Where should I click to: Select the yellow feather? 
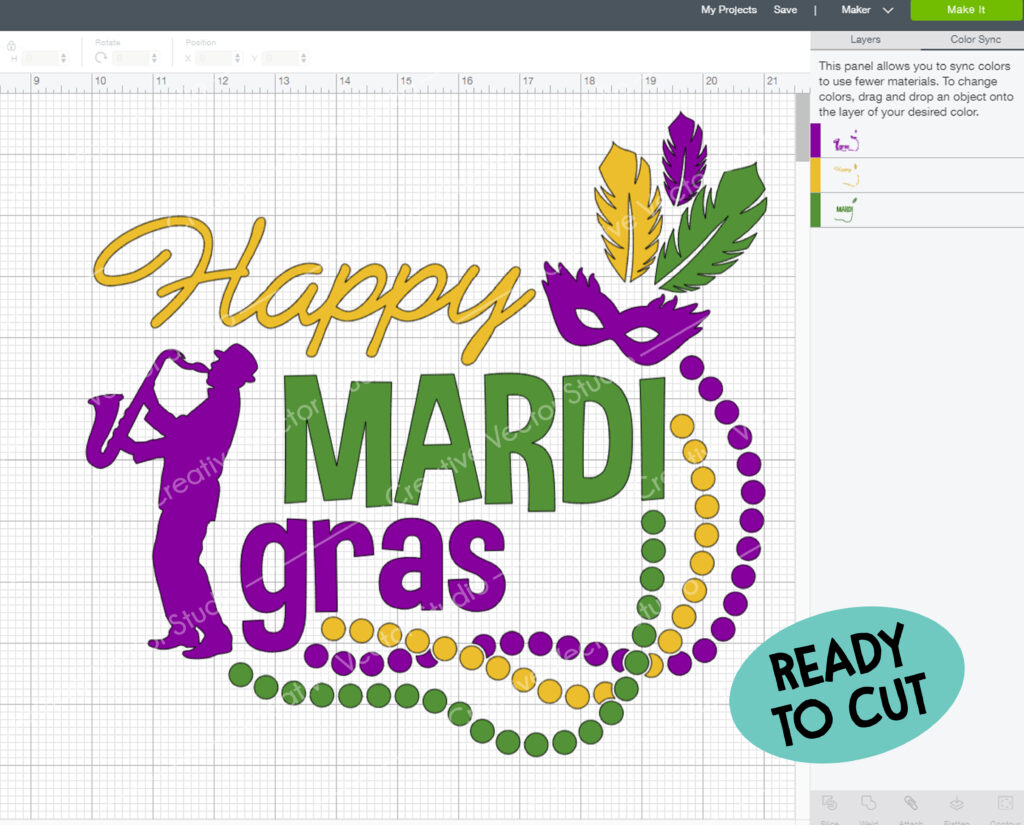pos(627,212)
